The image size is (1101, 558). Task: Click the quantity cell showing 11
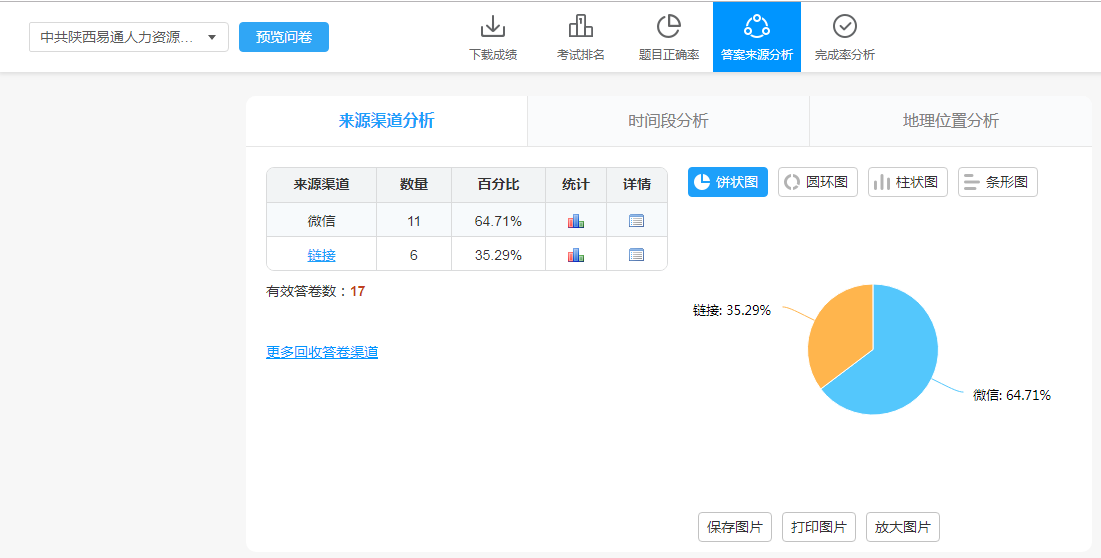click(414, 221)
